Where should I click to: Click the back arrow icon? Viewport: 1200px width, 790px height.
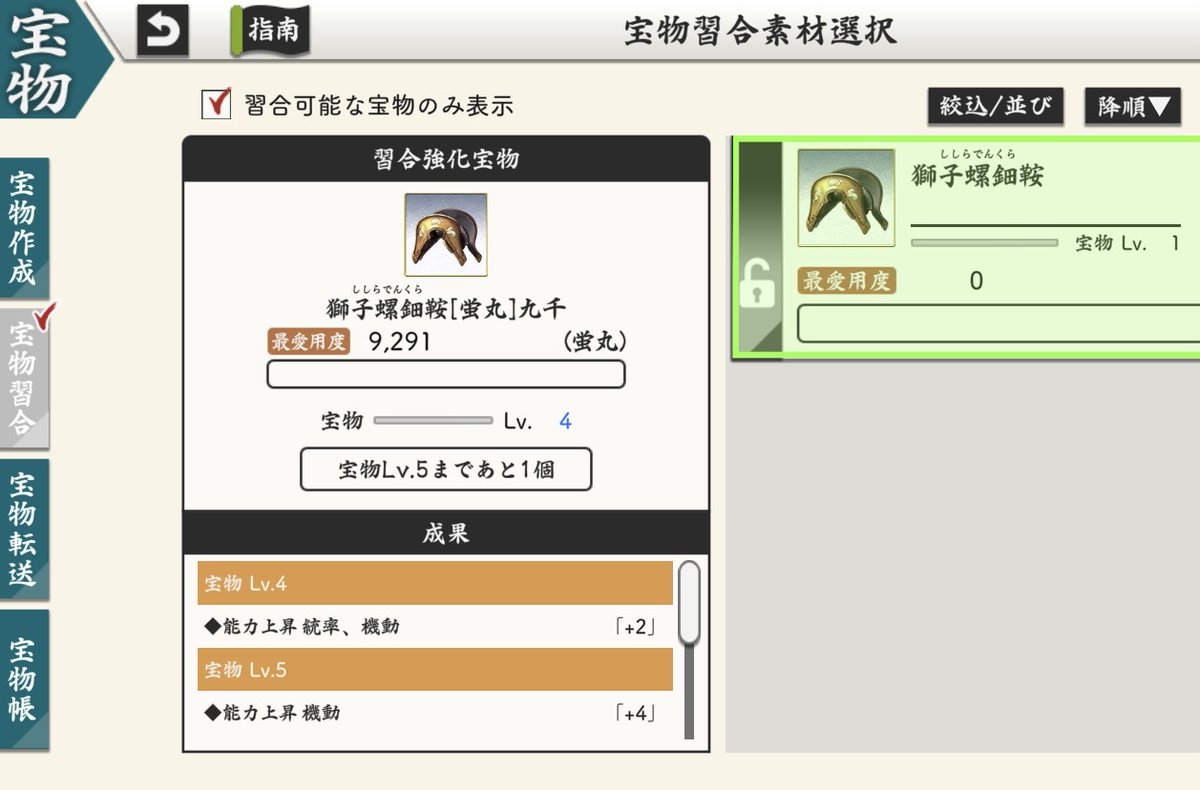point(162,32)
